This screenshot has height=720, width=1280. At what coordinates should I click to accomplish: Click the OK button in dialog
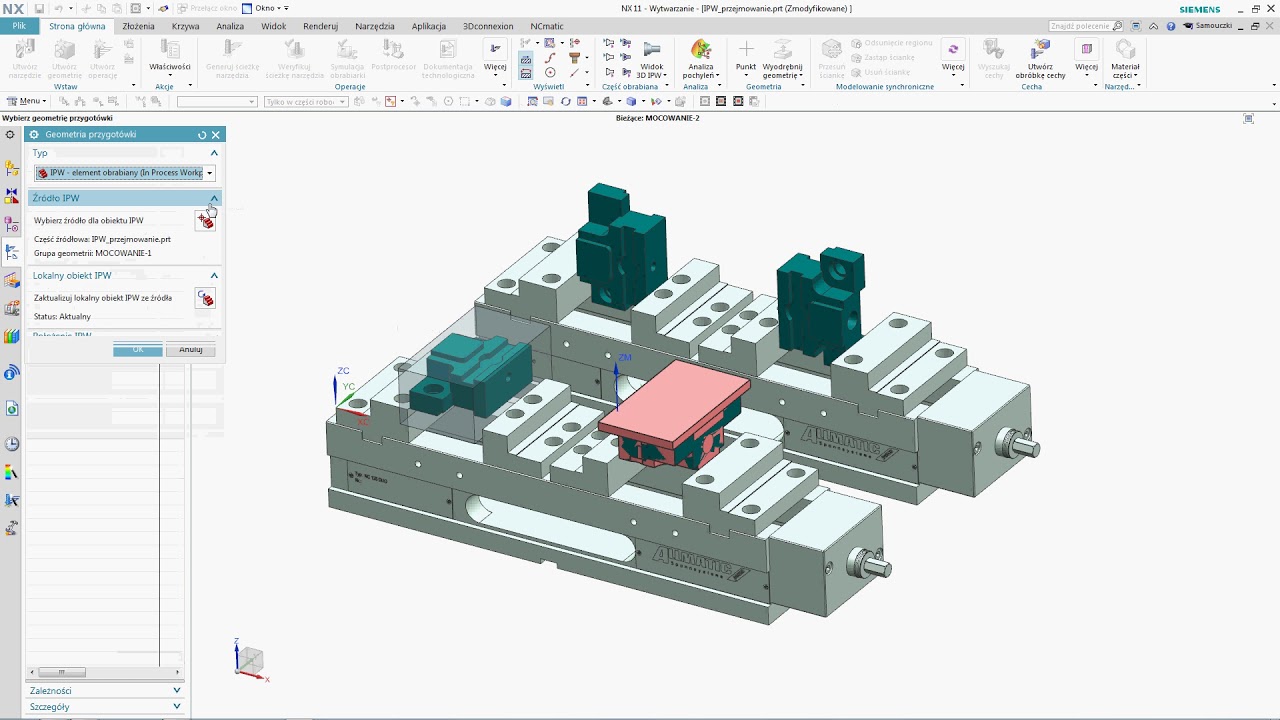(138, 350)
